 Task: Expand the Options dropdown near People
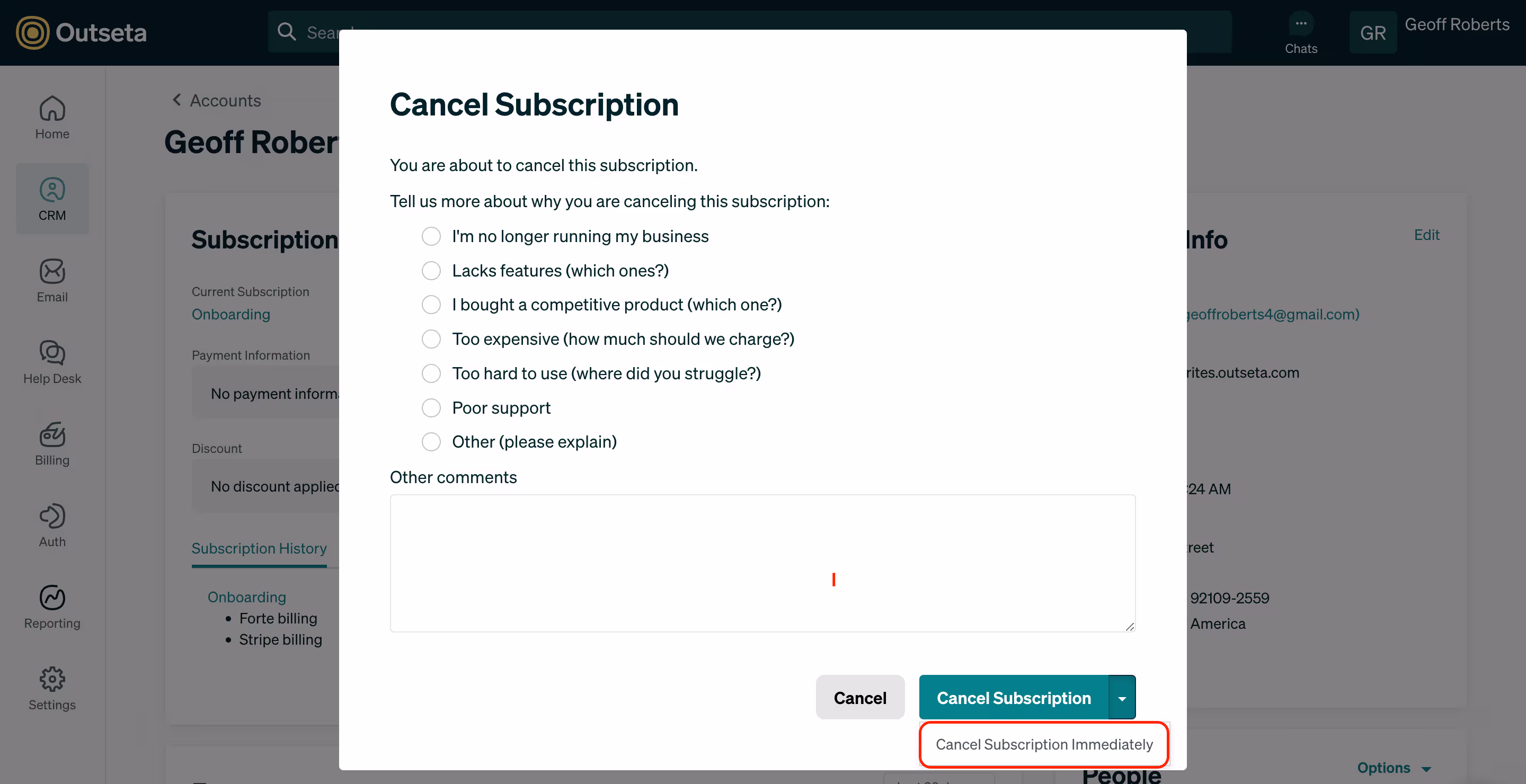click(1394, 768)
